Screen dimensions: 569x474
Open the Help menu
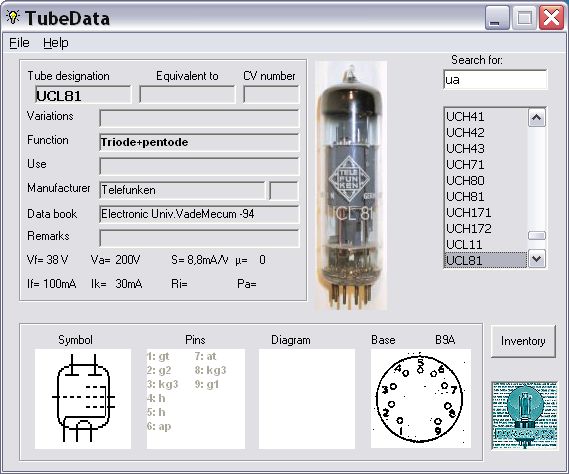pyautogui.click(x=56, y=43)
